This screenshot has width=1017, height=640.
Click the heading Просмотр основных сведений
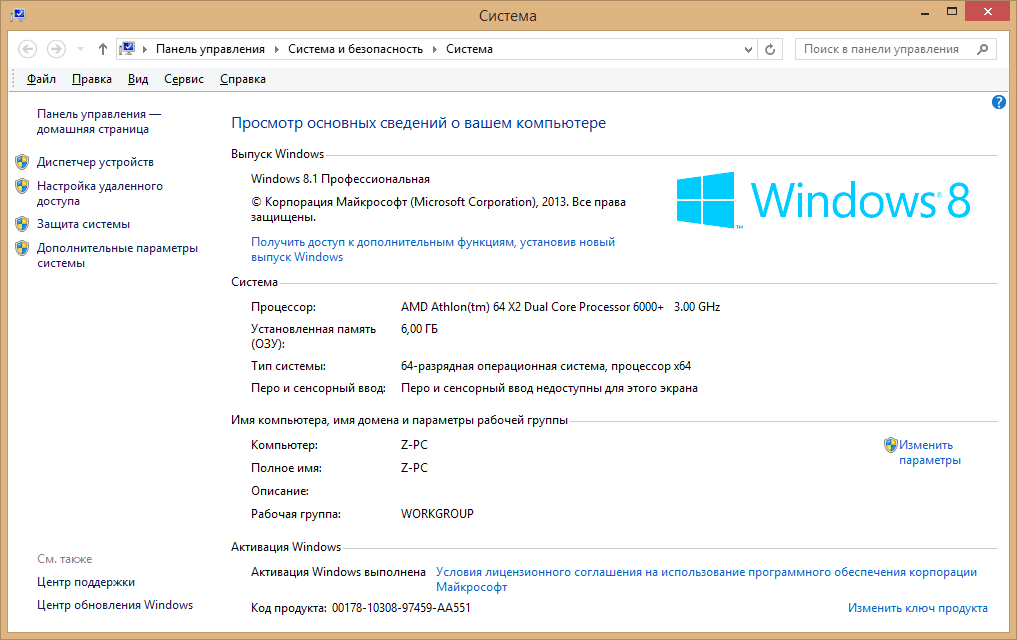coord(418,123)
